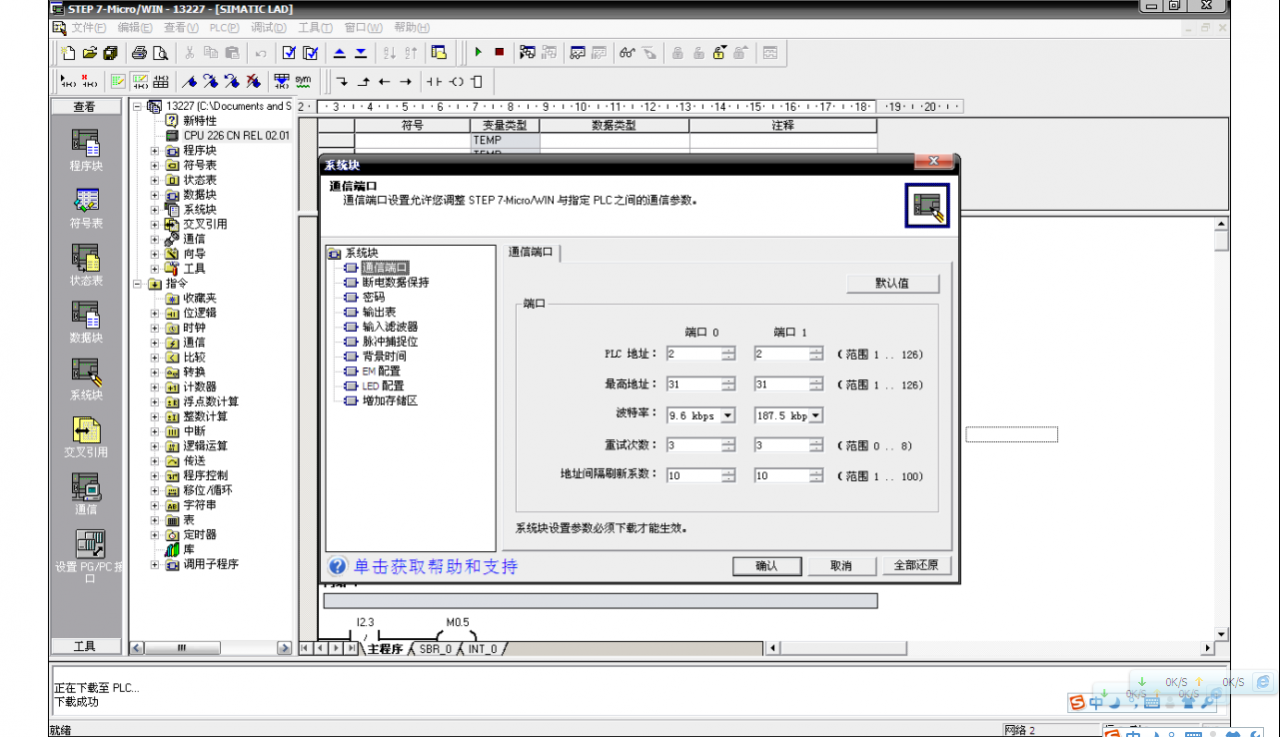1280x737 pixels.
Task: Click the green RUN mode icon
Action: (x=478, y=53)
